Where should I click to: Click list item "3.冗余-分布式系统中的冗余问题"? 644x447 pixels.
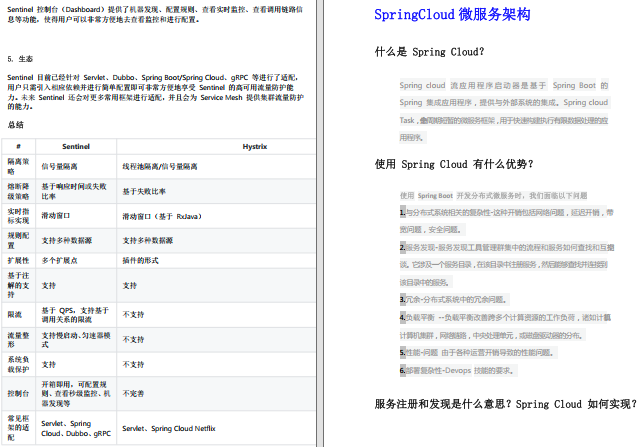(453, 300)
